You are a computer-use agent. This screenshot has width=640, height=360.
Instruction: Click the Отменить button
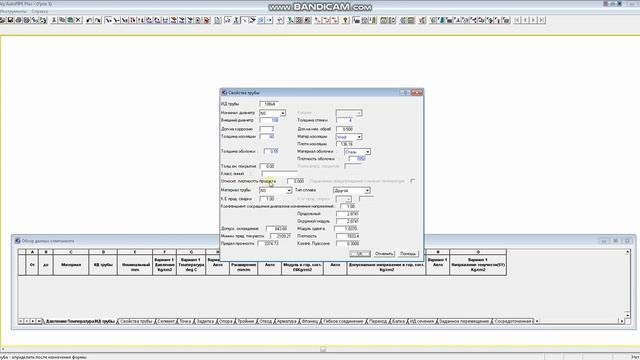[384, 254]
